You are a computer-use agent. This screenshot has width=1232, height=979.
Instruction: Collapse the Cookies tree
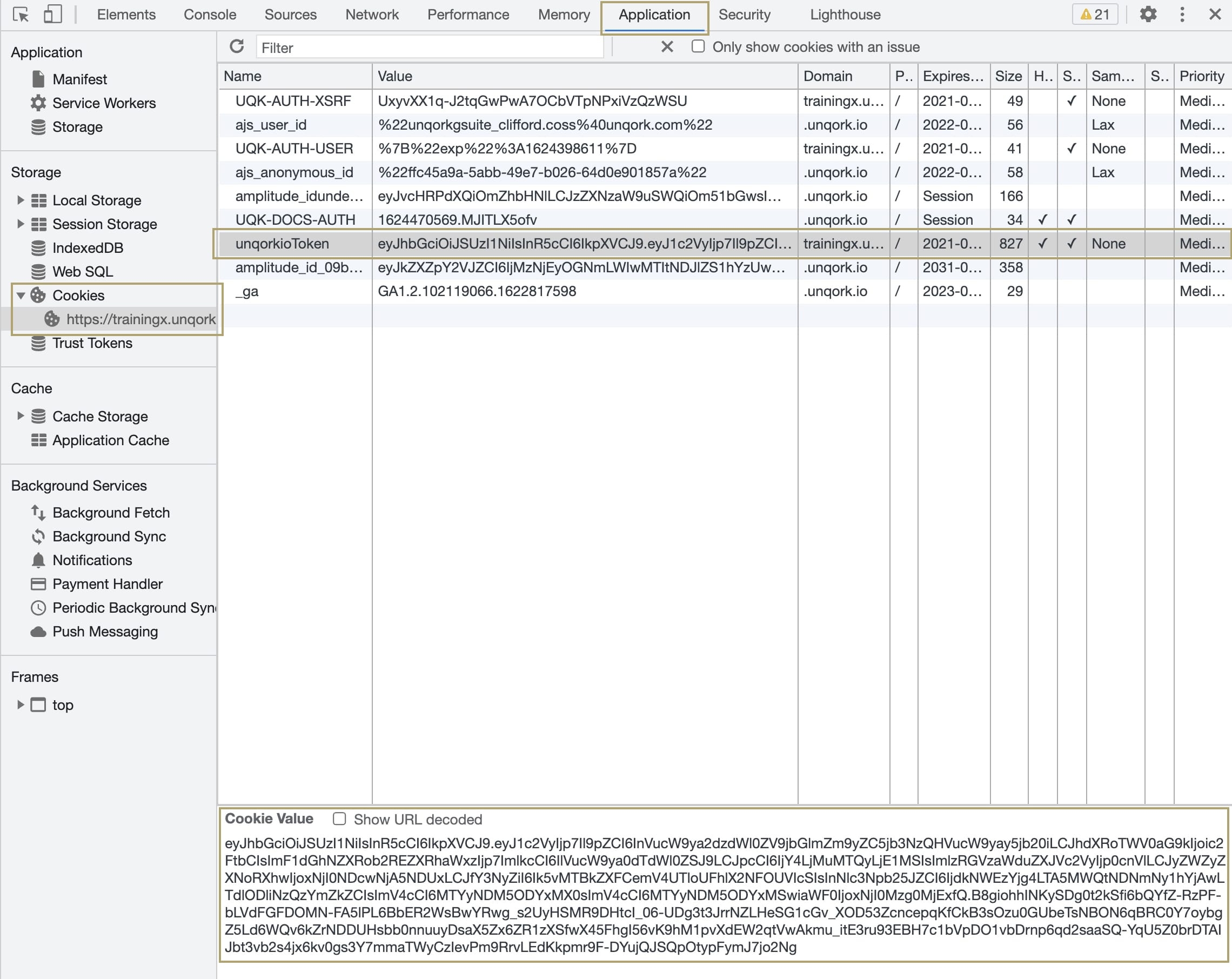21,296
